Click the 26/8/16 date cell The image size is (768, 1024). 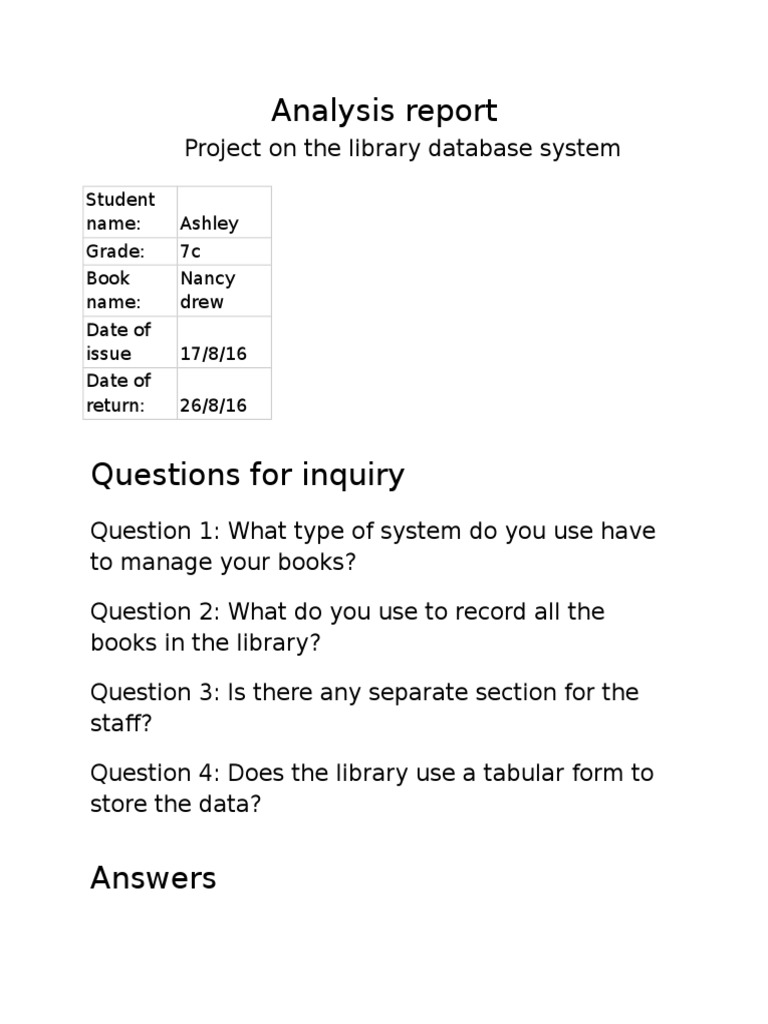click(224, 393)
